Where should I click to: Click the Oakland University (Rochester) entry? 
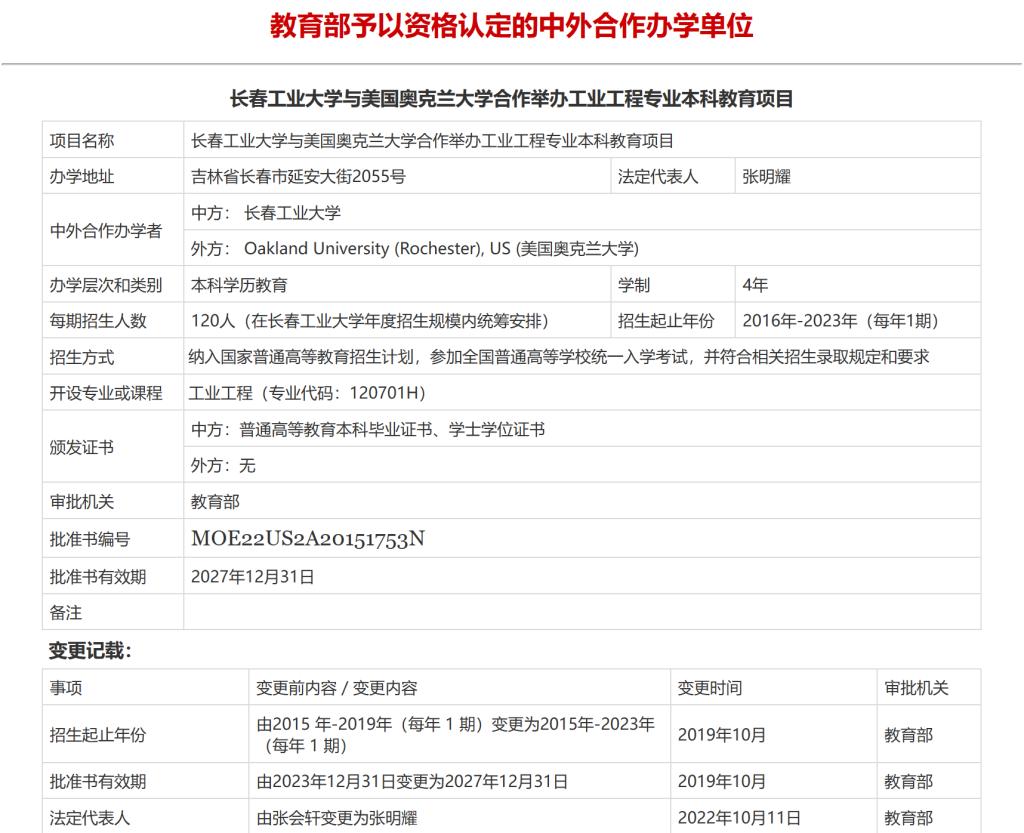tap(415, 249)
